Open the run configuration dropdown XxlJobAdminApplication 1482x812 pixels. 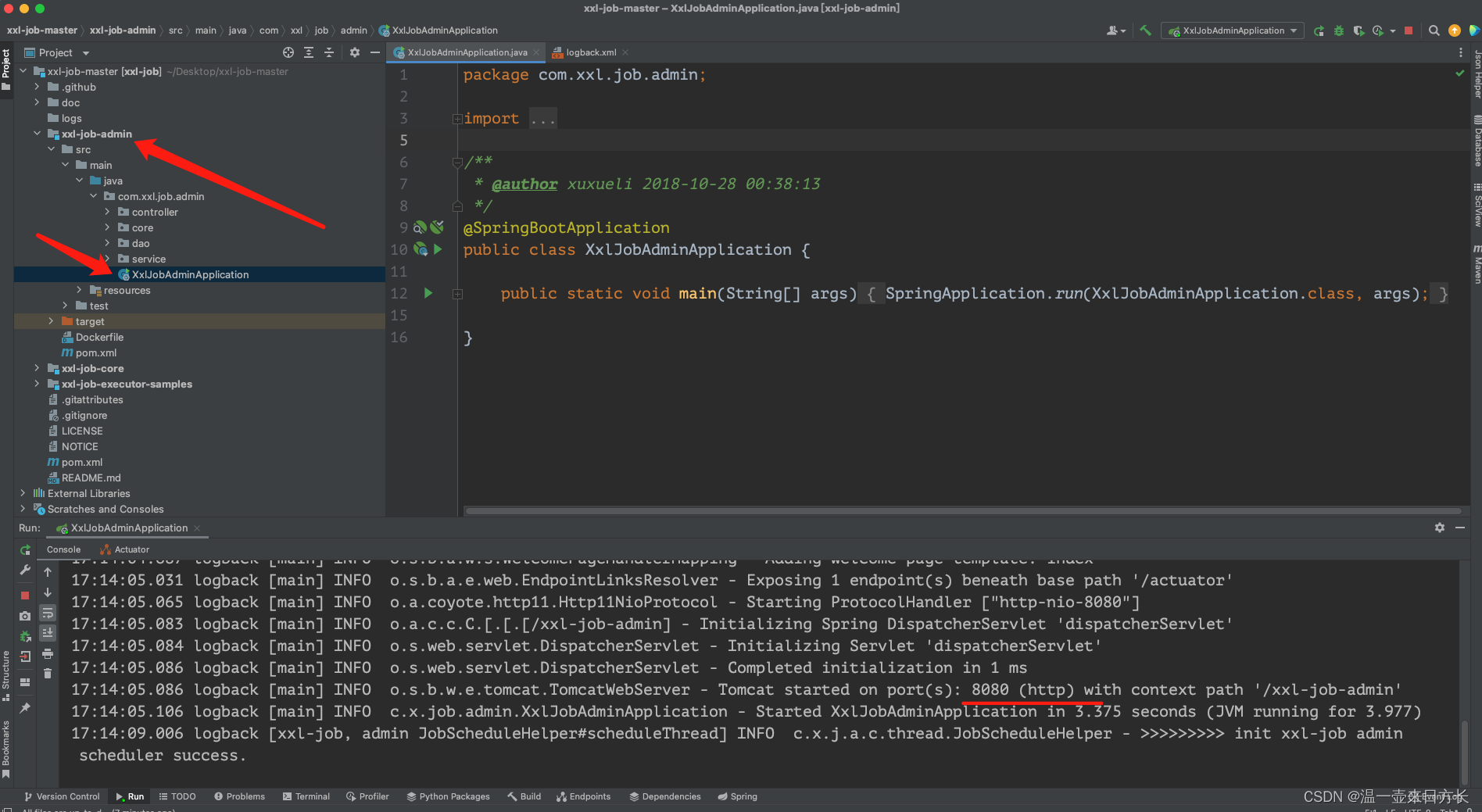[x=1233, y=30]
